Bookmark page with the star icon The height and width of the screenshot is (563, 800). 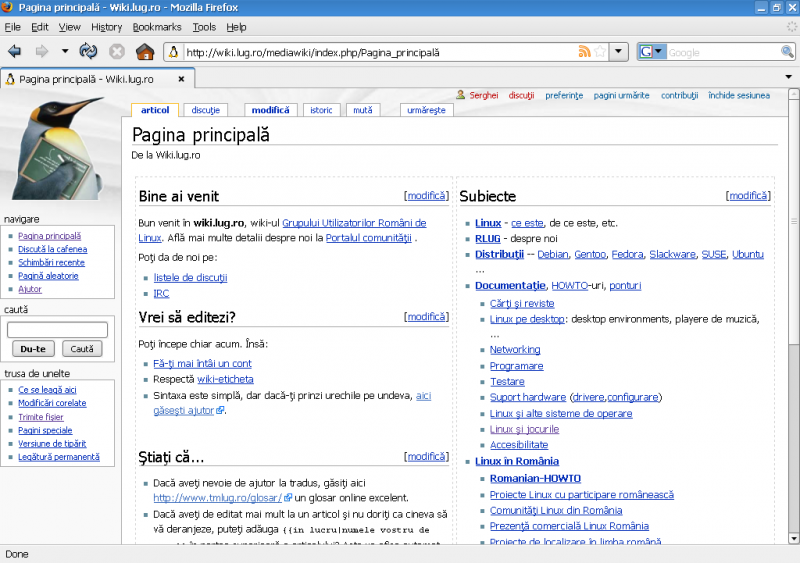click(600, 52)
